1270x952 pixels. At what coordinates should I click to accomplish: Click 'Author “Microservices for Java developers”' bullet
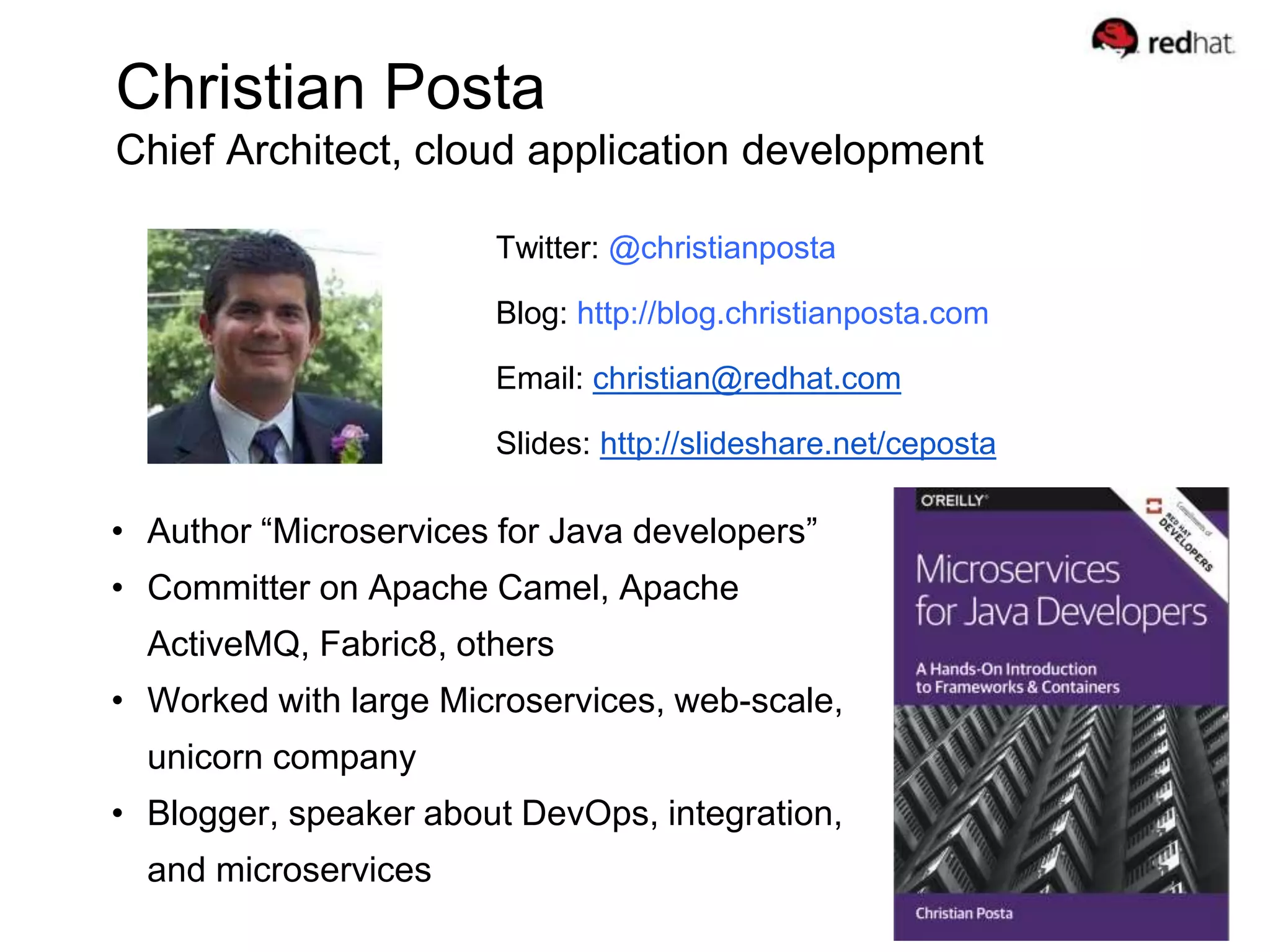[x=482, y=531]
